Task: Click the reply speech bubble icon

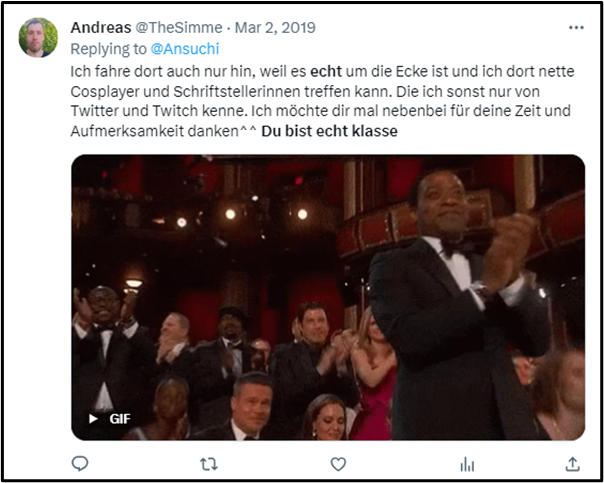Action: (80, 463)
